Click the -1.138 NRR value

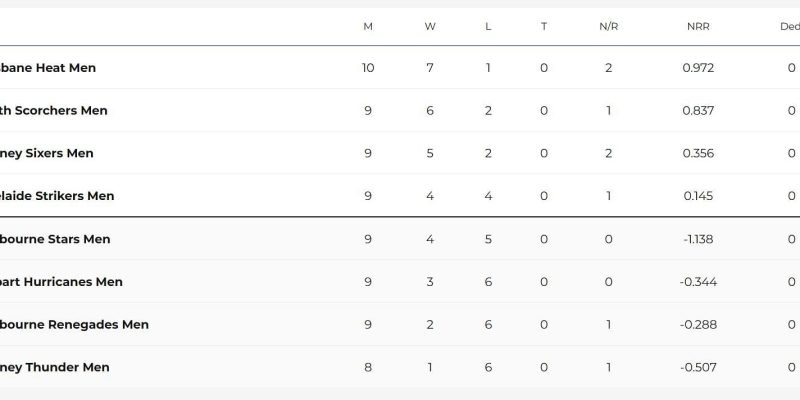tap(698, 240)
